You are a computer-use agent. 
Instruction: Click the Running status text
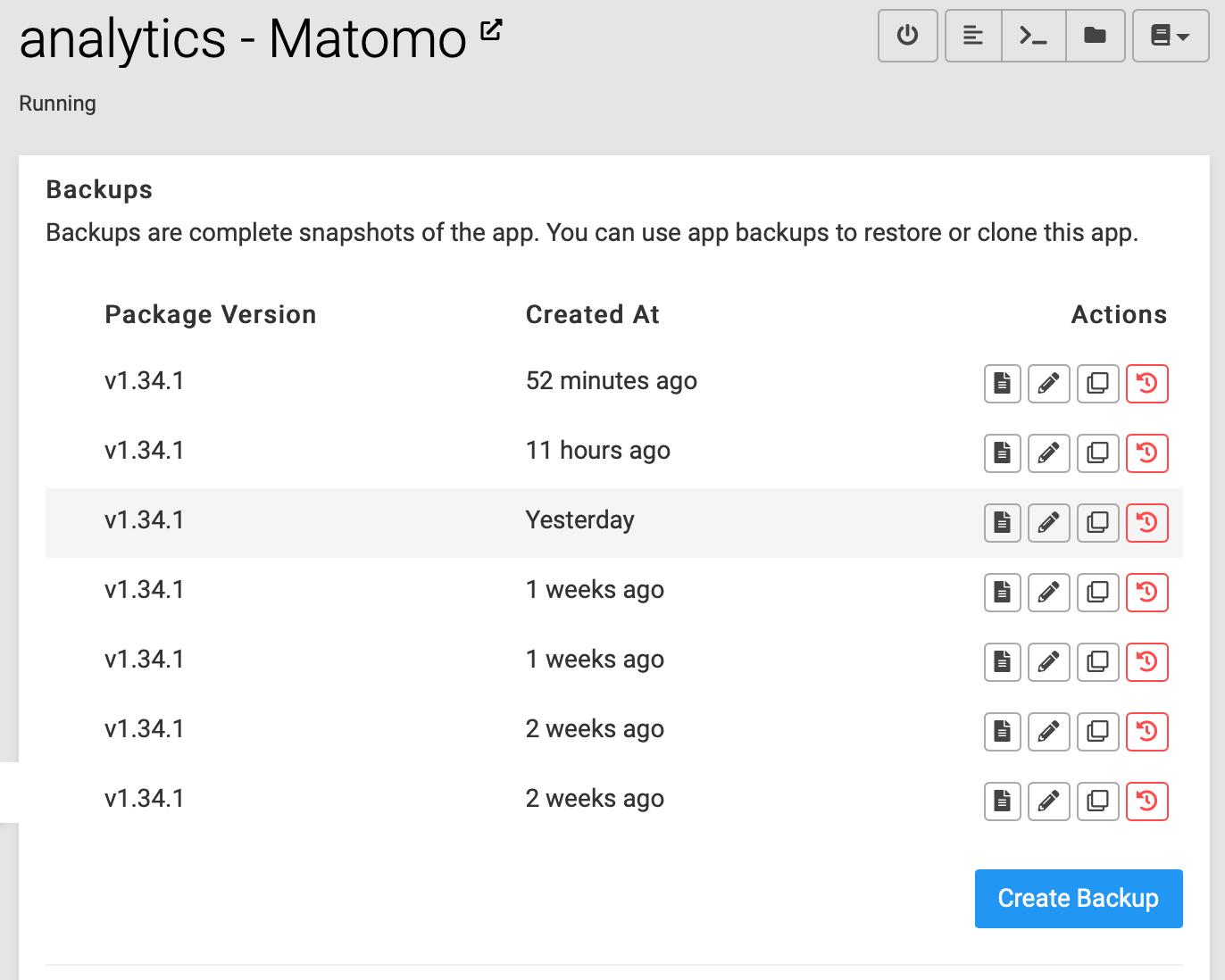click(58, 104)
